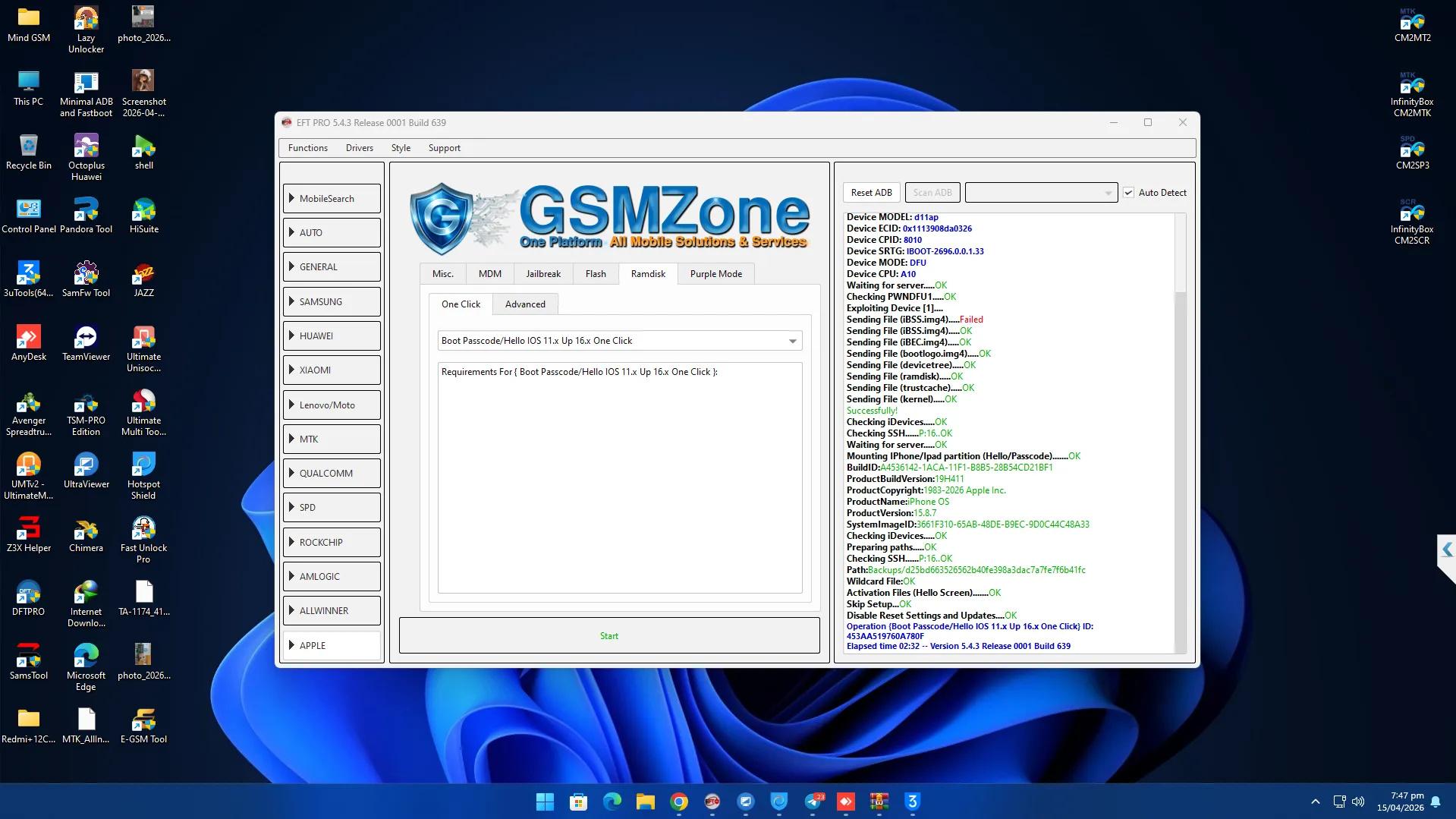Expand the SAMSUNG sidebar section
1456x819 pixels.
click(x=332, y=301)
